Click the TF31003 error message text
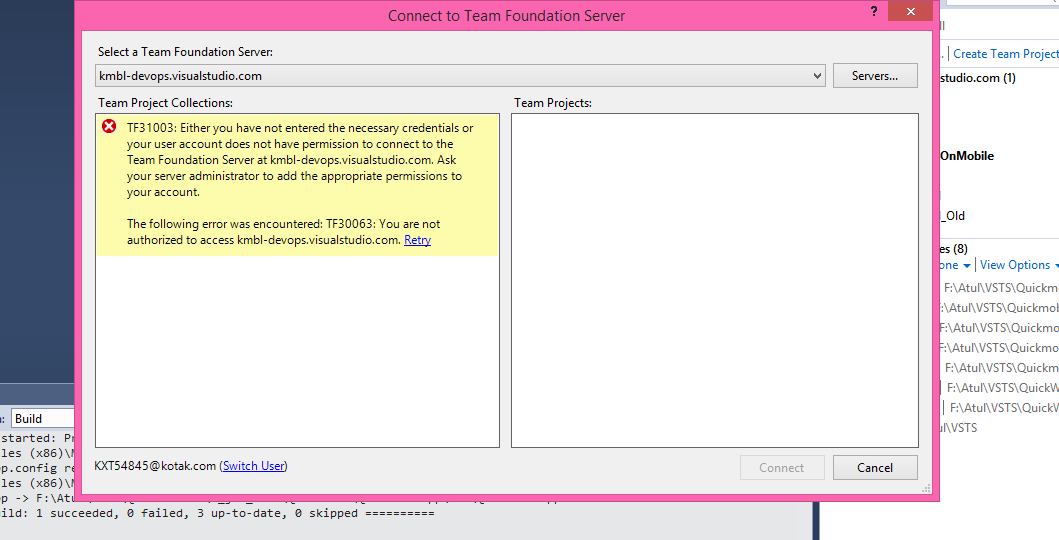The height and width of the screenshot is (540, 1059). 300,160
